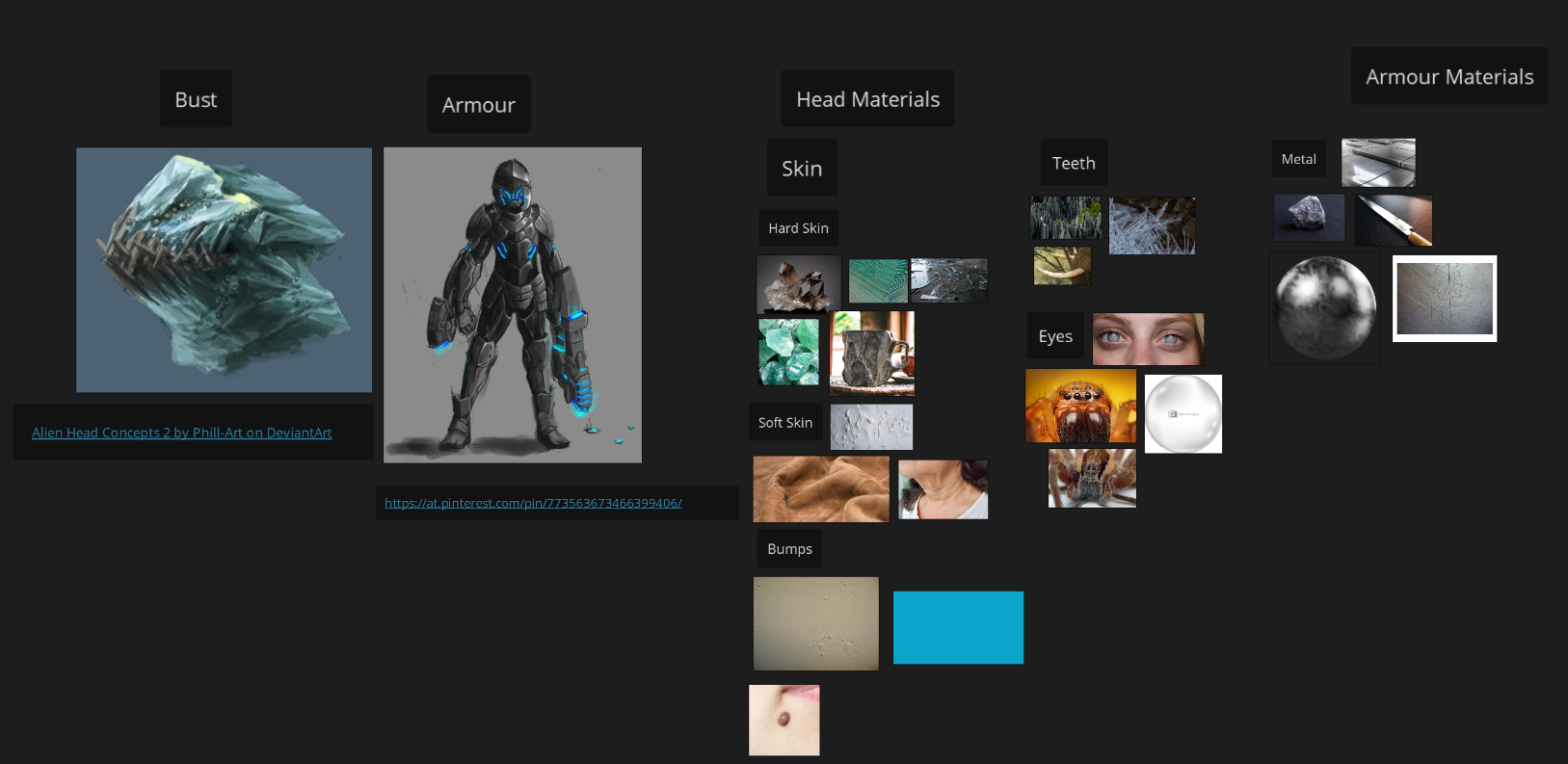
Task: Select the green crystal chunks image
Action: pos(789,352)
